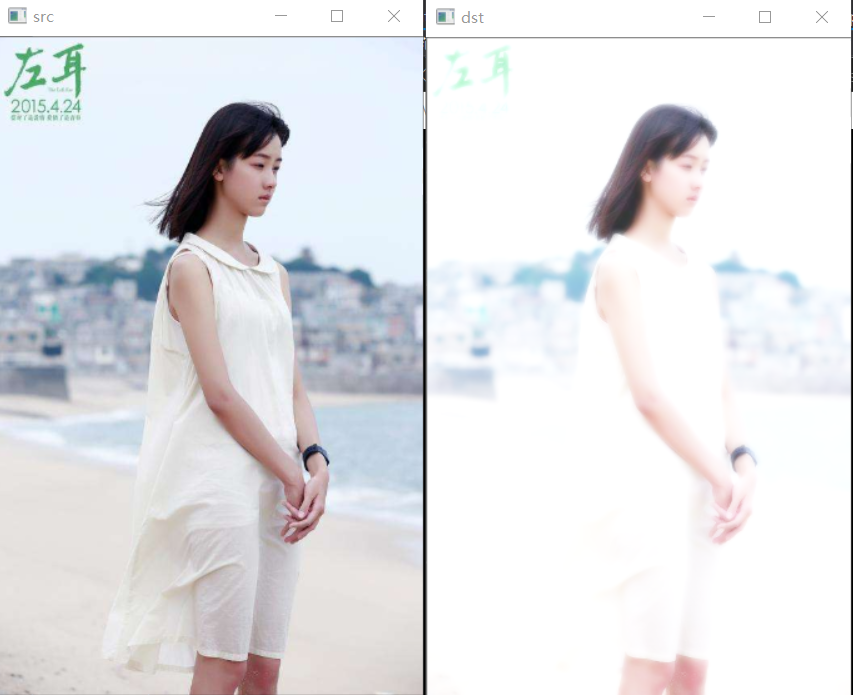
Task: Click the src window title text
Action: tap(44, 17)
